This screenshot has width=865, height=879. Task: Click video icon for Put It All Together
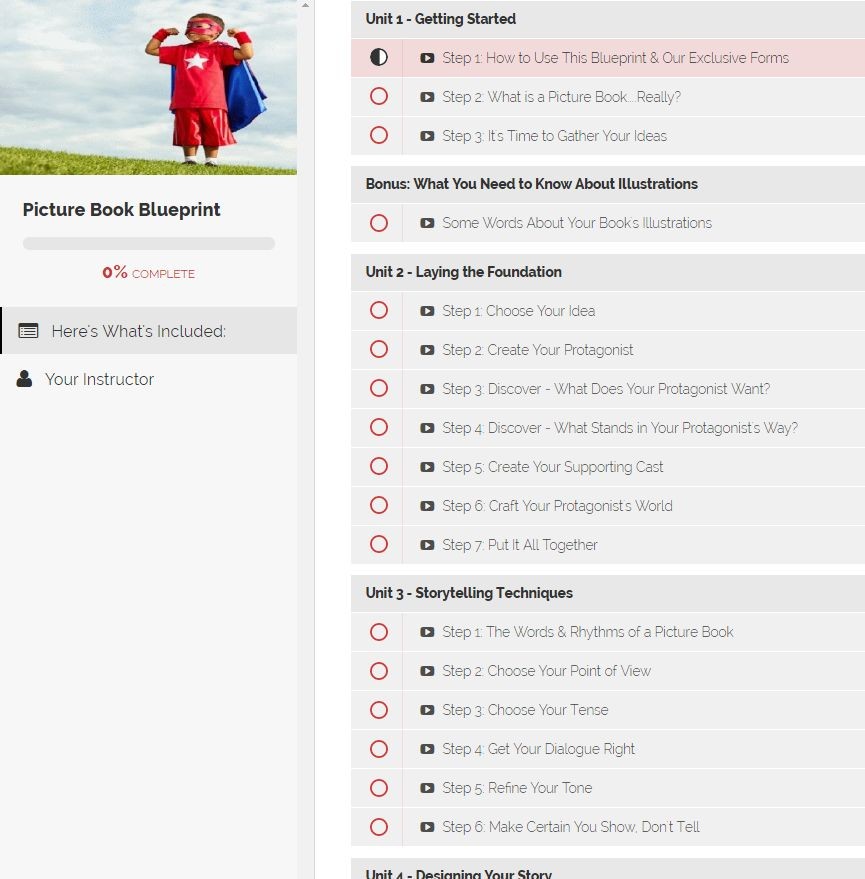[427, 544]
